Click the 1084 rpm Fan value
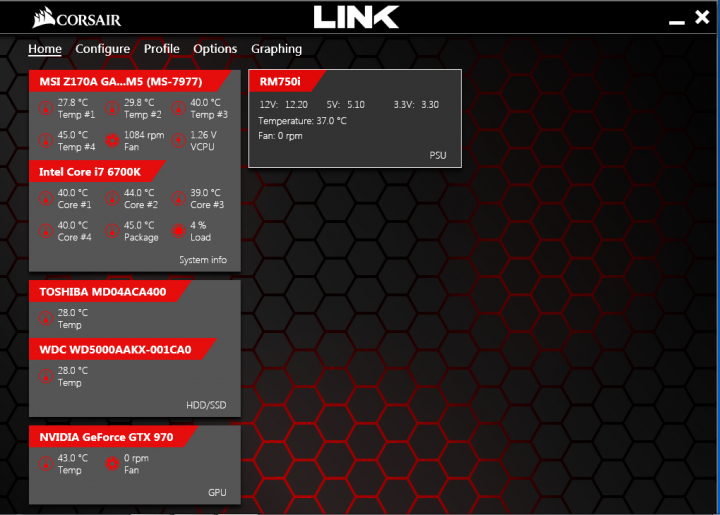720x515 pixels. pyautogui.click(x=144, y=135)
